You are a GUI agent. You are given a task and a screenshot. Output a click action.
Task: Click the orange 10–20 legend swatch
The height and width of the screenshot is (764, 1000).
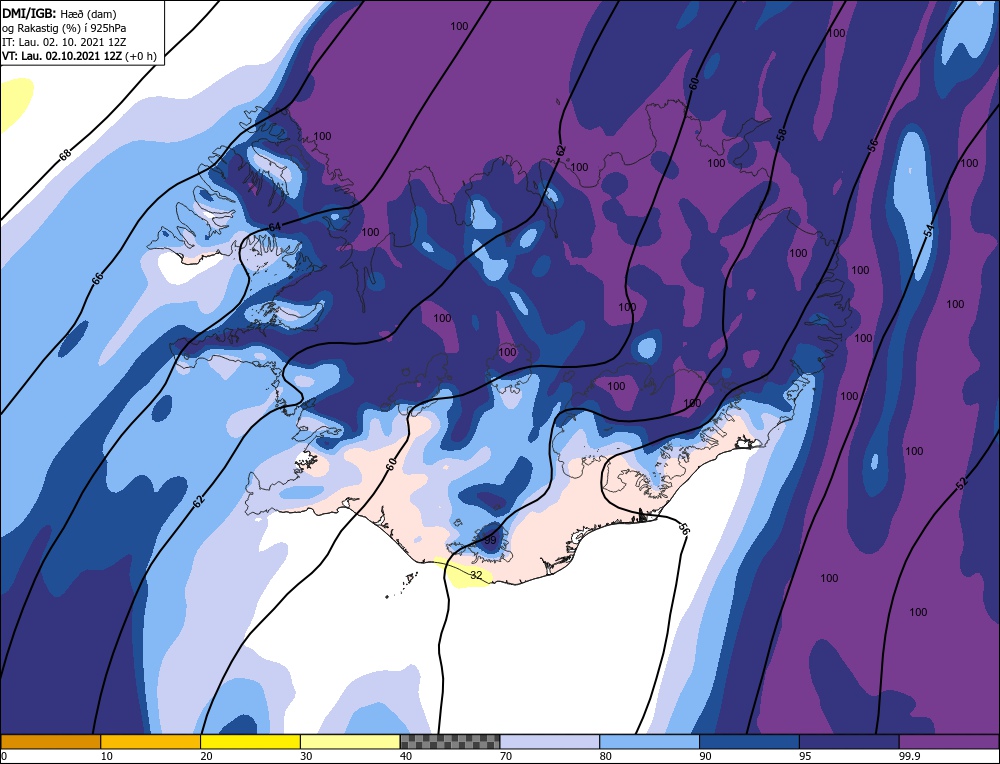tap(151, 742)
